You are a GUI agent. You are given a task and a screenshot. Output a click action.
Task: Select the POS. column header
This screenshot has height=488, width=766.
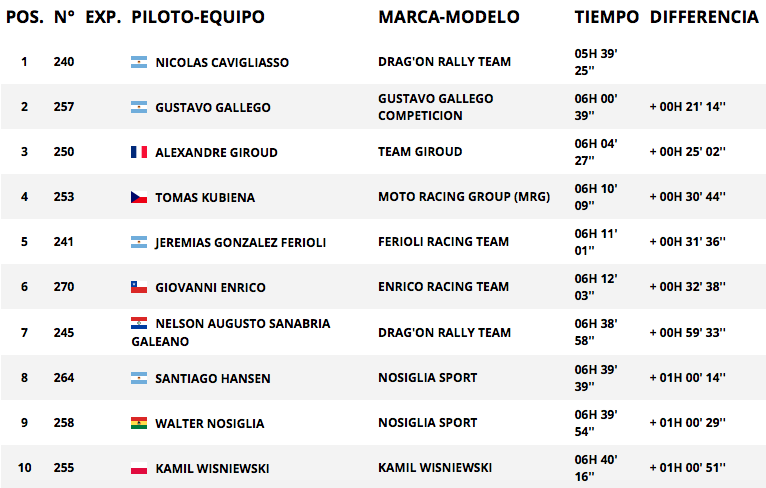coord(24,17)
